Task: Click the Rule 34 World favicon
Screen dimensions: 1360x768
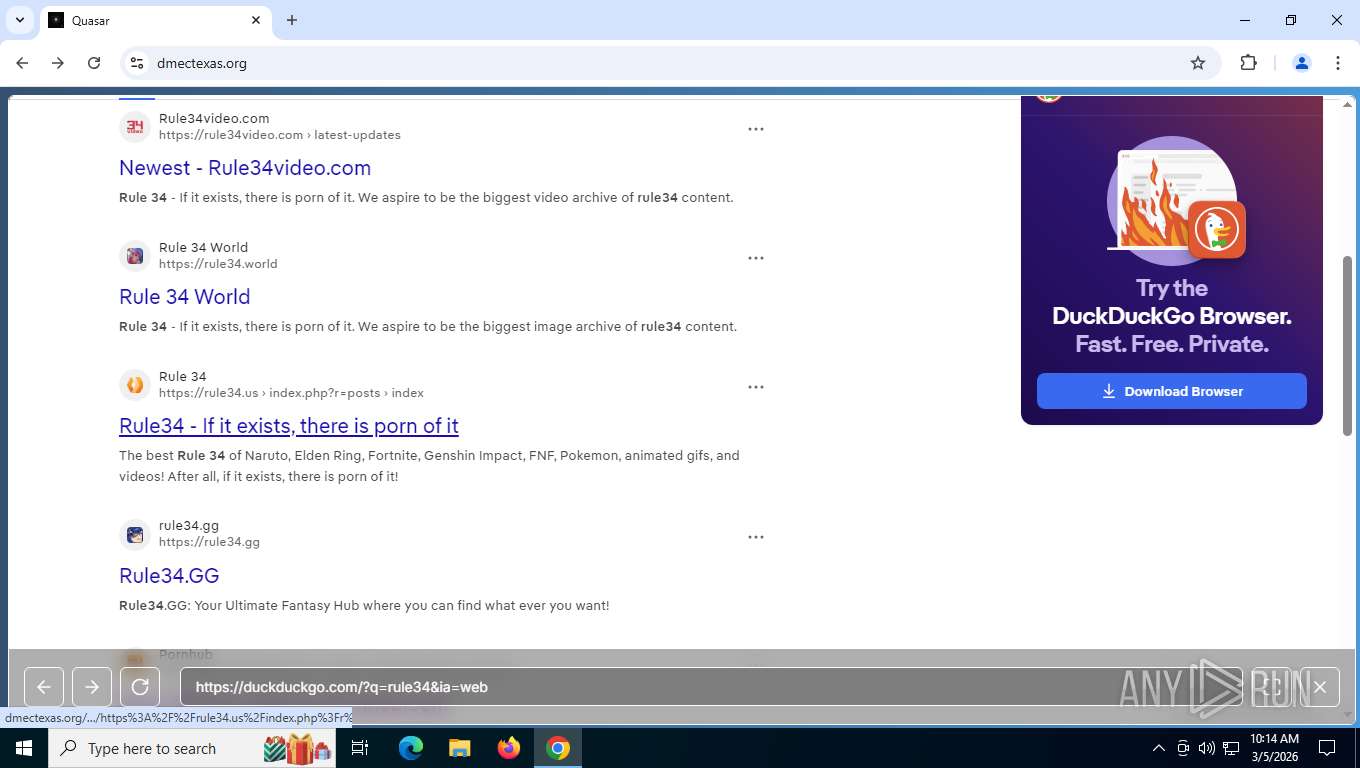Action: [x=135, y=255]
